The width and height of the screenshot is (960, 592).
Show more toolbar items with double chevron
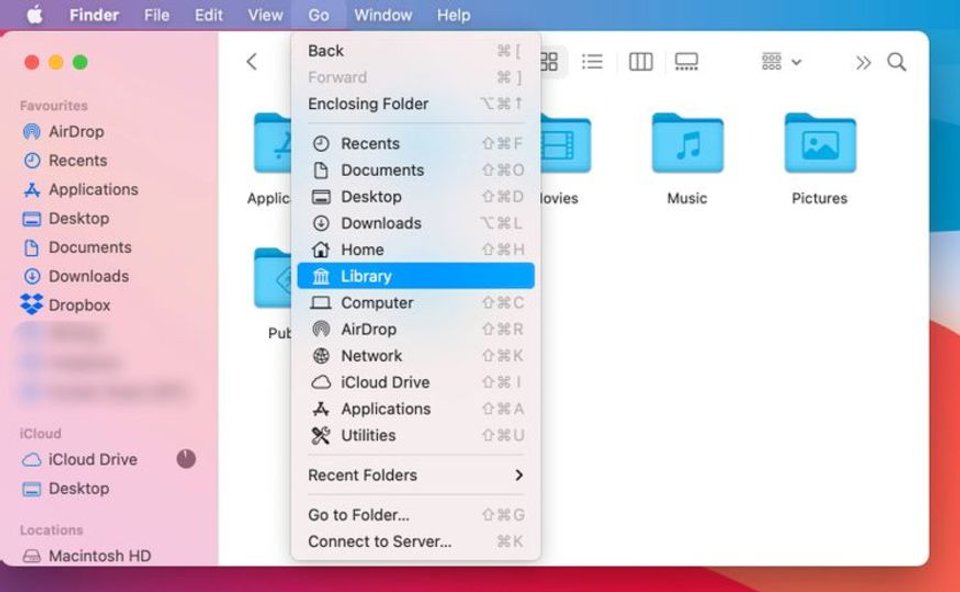[863, 62]
